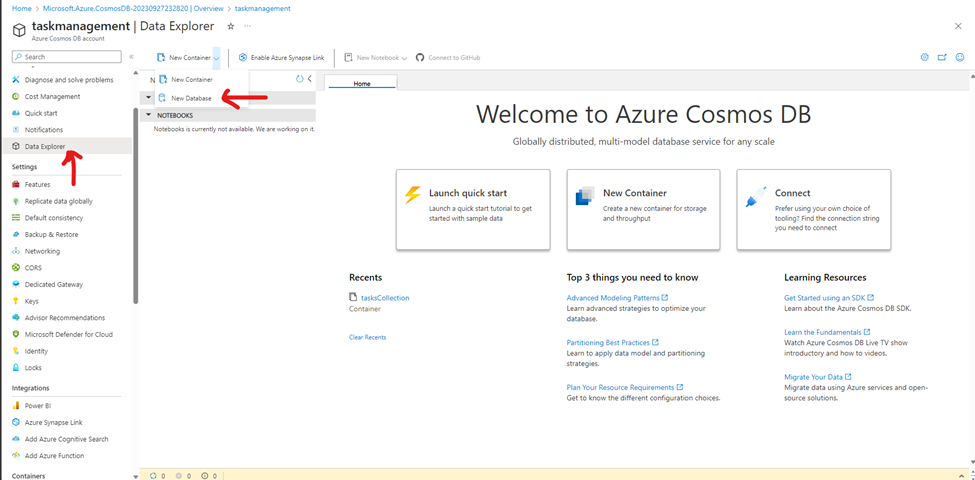Collapse the NOTEBOOKS section

coord(149,115)
